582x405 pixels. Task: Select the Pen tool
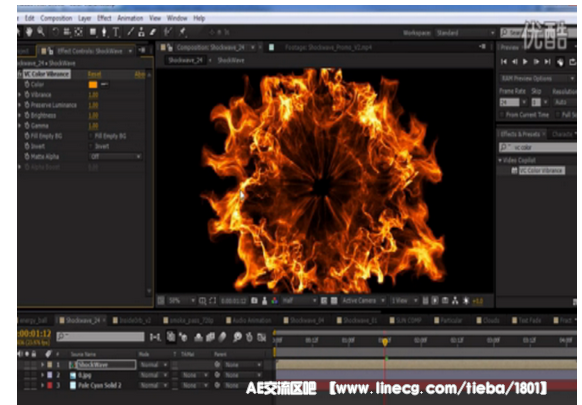(x=104, y=32)
